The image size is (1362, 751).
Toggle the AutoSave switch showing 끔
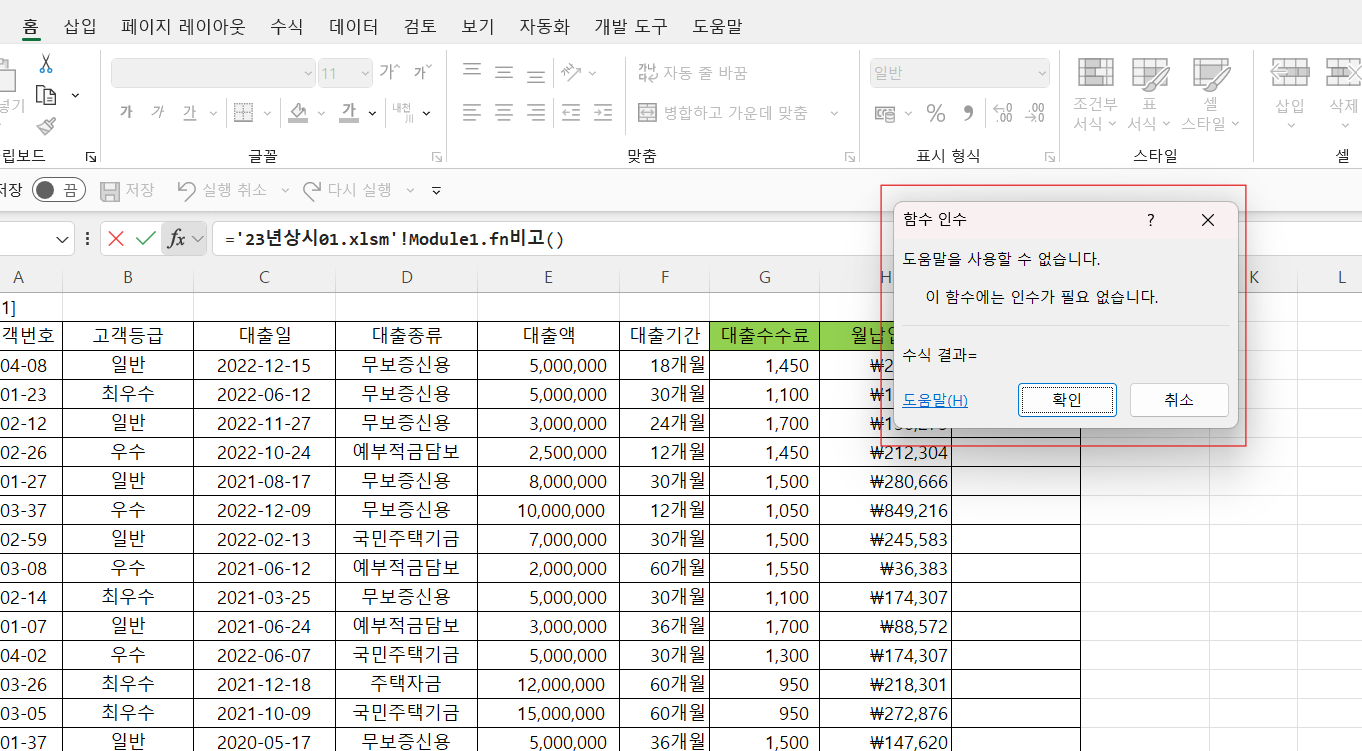(58, 190)
